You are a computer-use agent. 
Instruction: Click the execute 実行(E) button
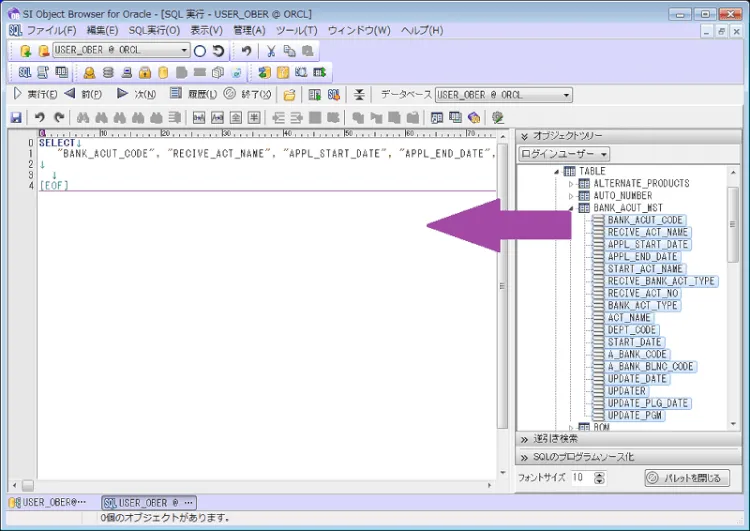tap(35, 94)
